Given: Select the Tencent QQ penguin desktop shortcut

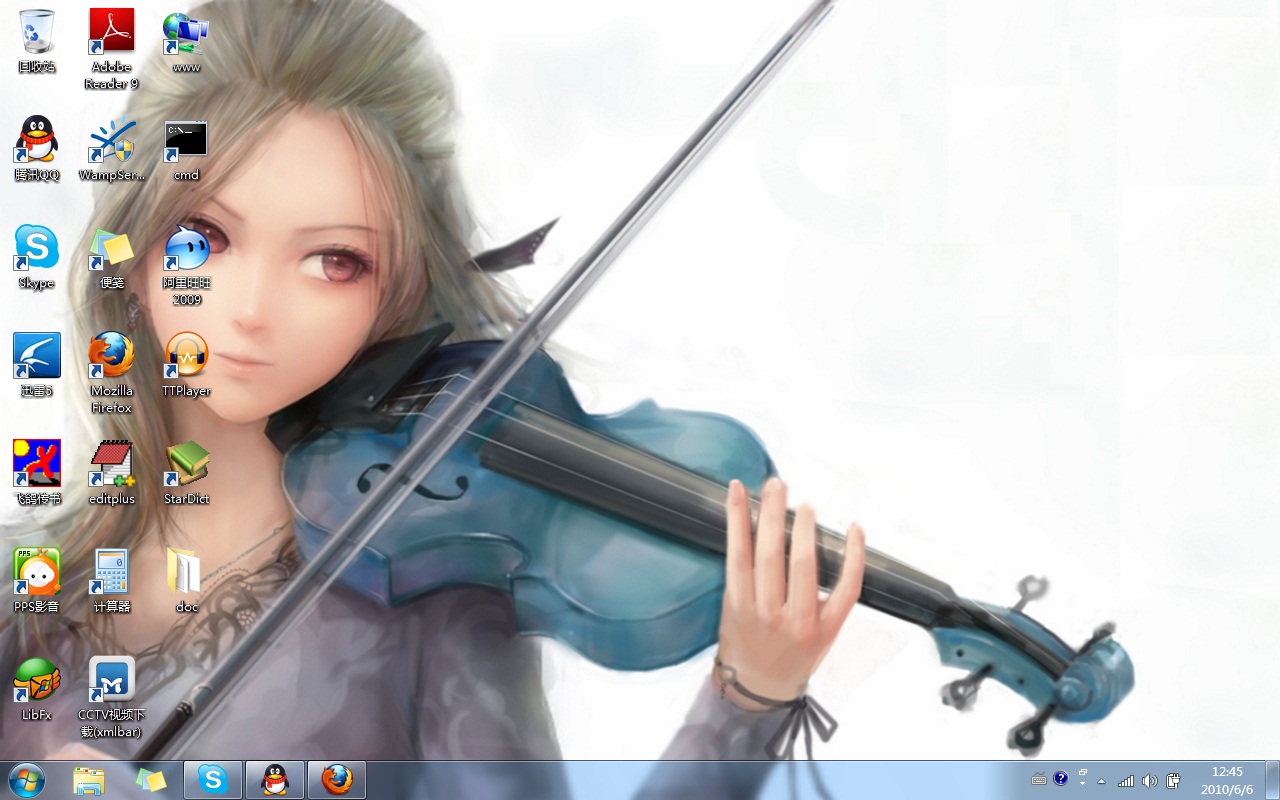Looking at the screenshot, I should 37,148.
